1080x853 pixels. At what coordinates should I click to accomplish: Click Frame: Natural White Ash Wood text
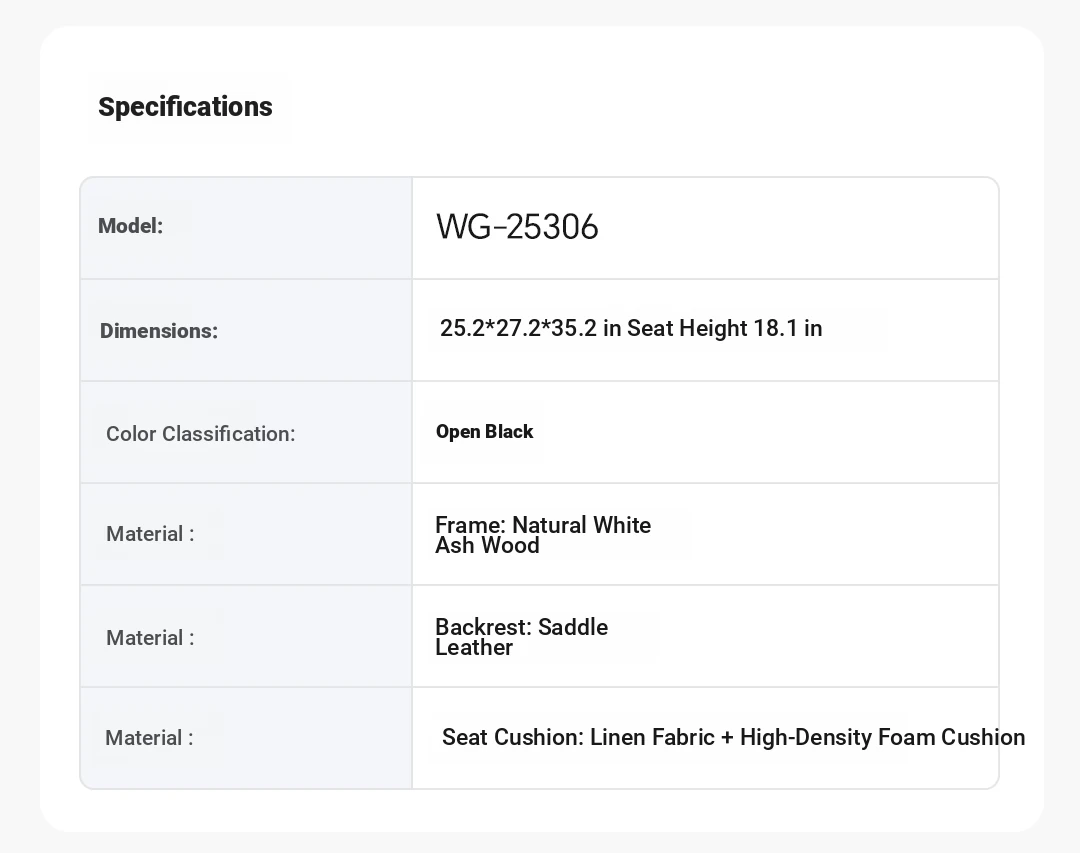click(543, 535)
